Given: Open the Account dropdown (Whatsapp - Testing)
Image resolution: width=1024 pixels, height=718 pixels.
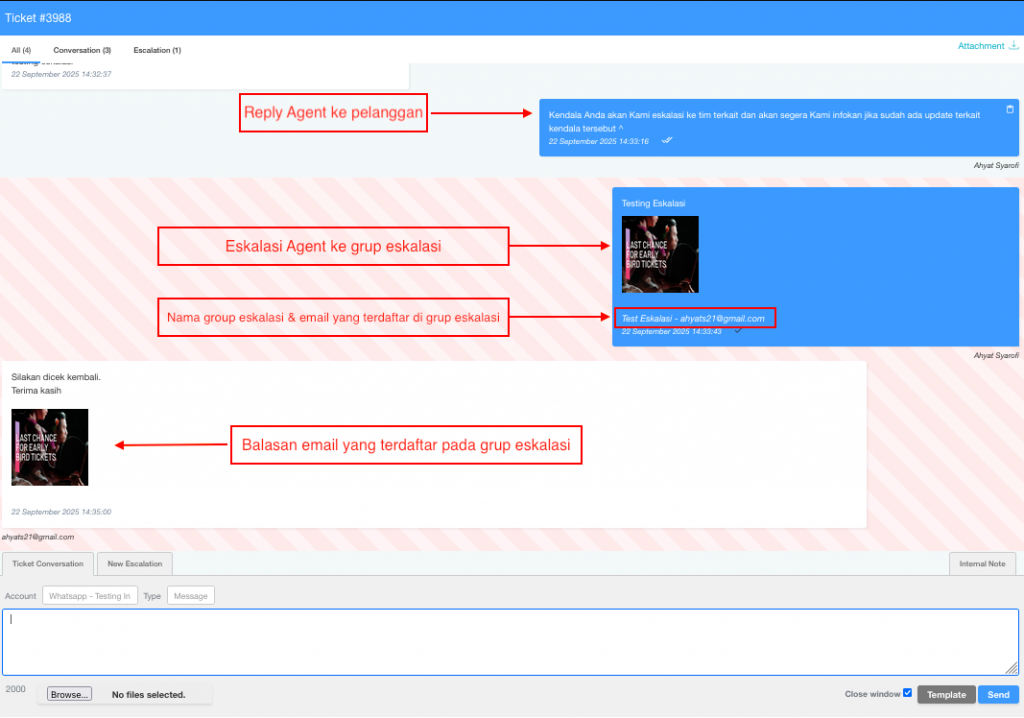Looking at the screenshot, I should 89,596.
